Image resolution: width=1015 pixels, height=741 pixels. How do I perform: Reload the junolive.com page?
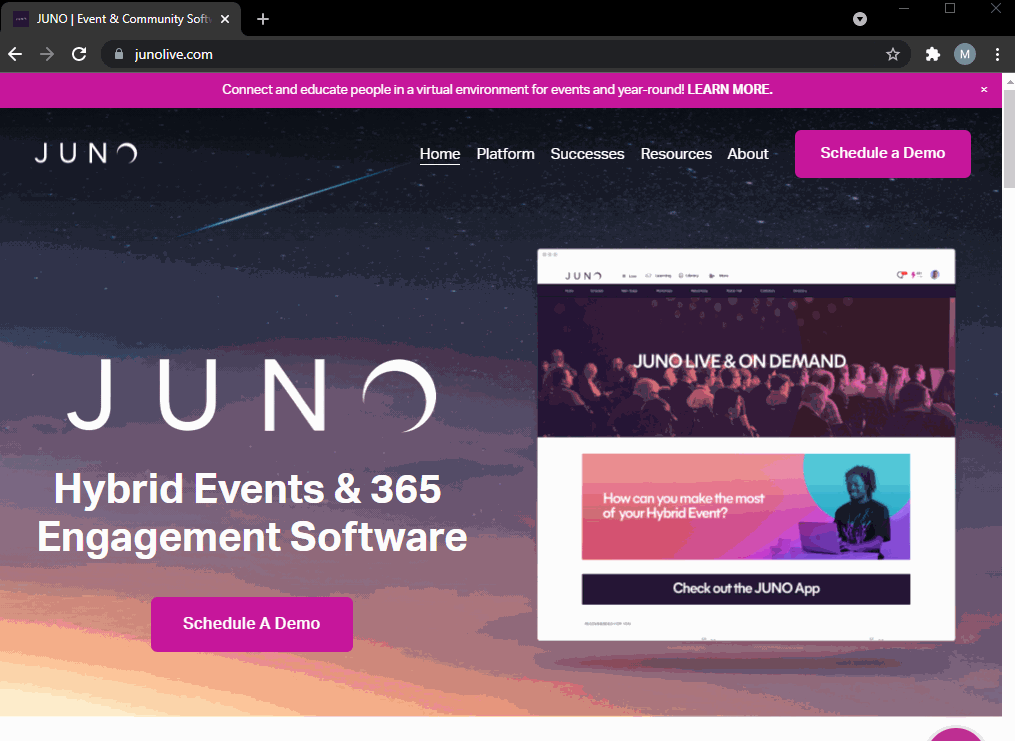coord(79,54)
